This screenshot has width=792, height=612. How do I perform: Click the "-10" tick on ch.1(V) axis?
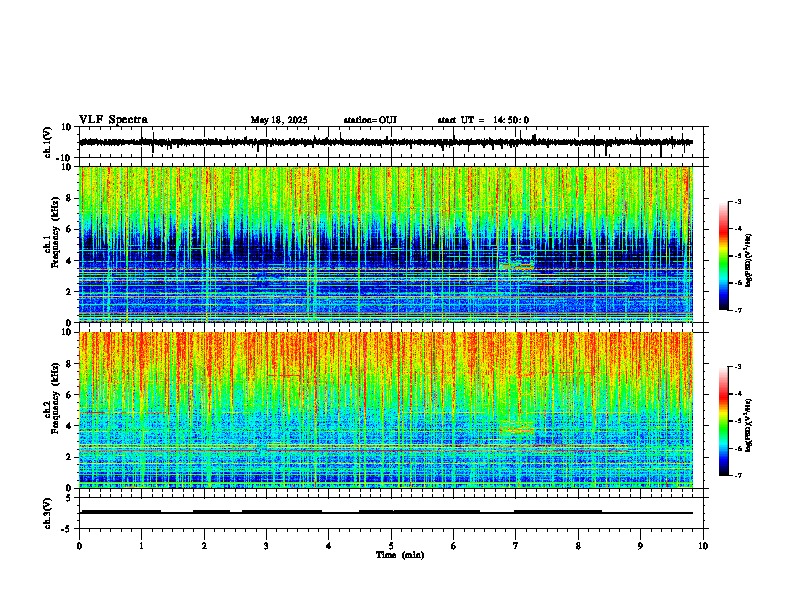tap(65, 158)
